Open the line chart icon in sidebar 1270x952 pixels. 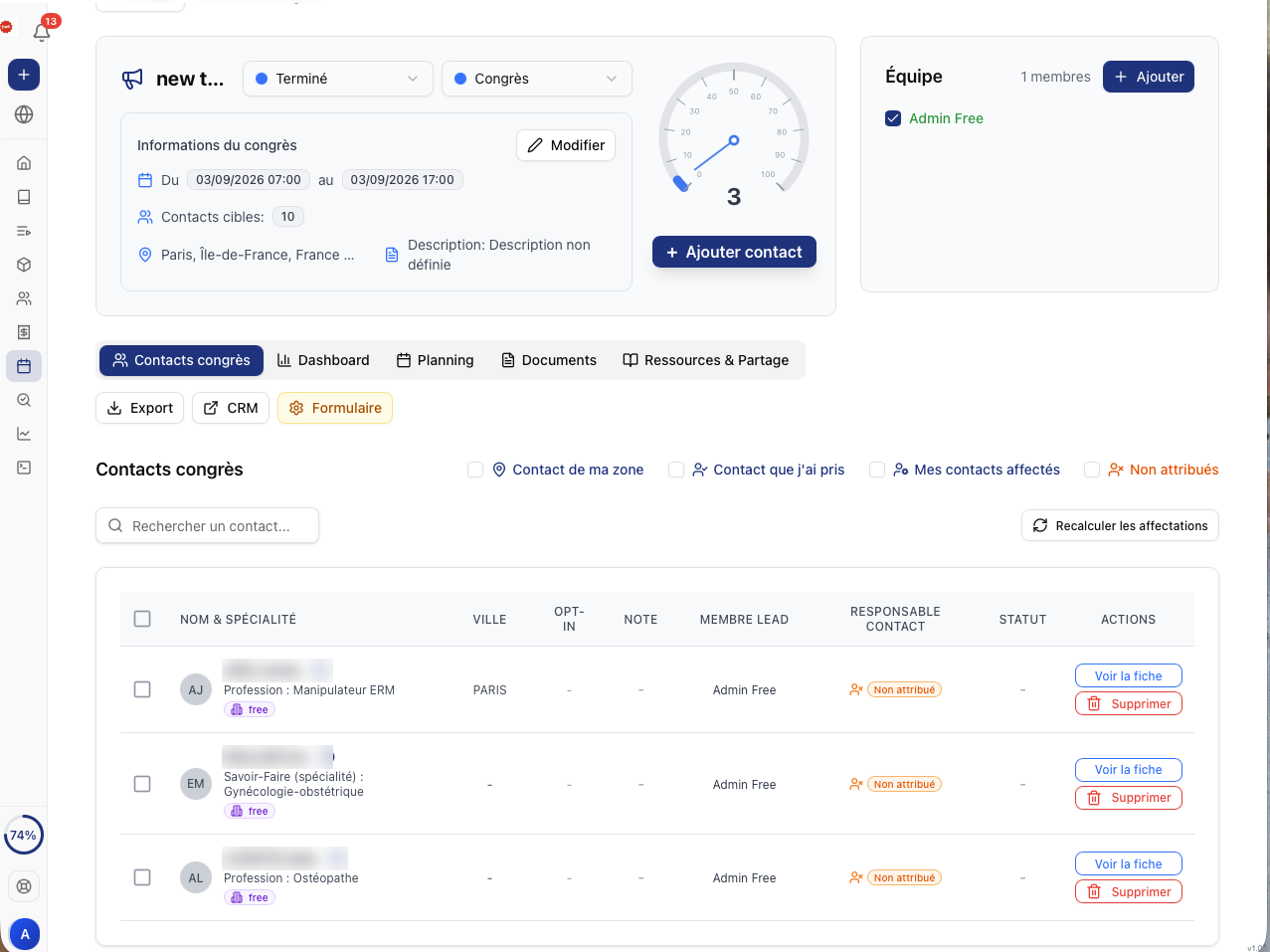[x=24, y=434]
